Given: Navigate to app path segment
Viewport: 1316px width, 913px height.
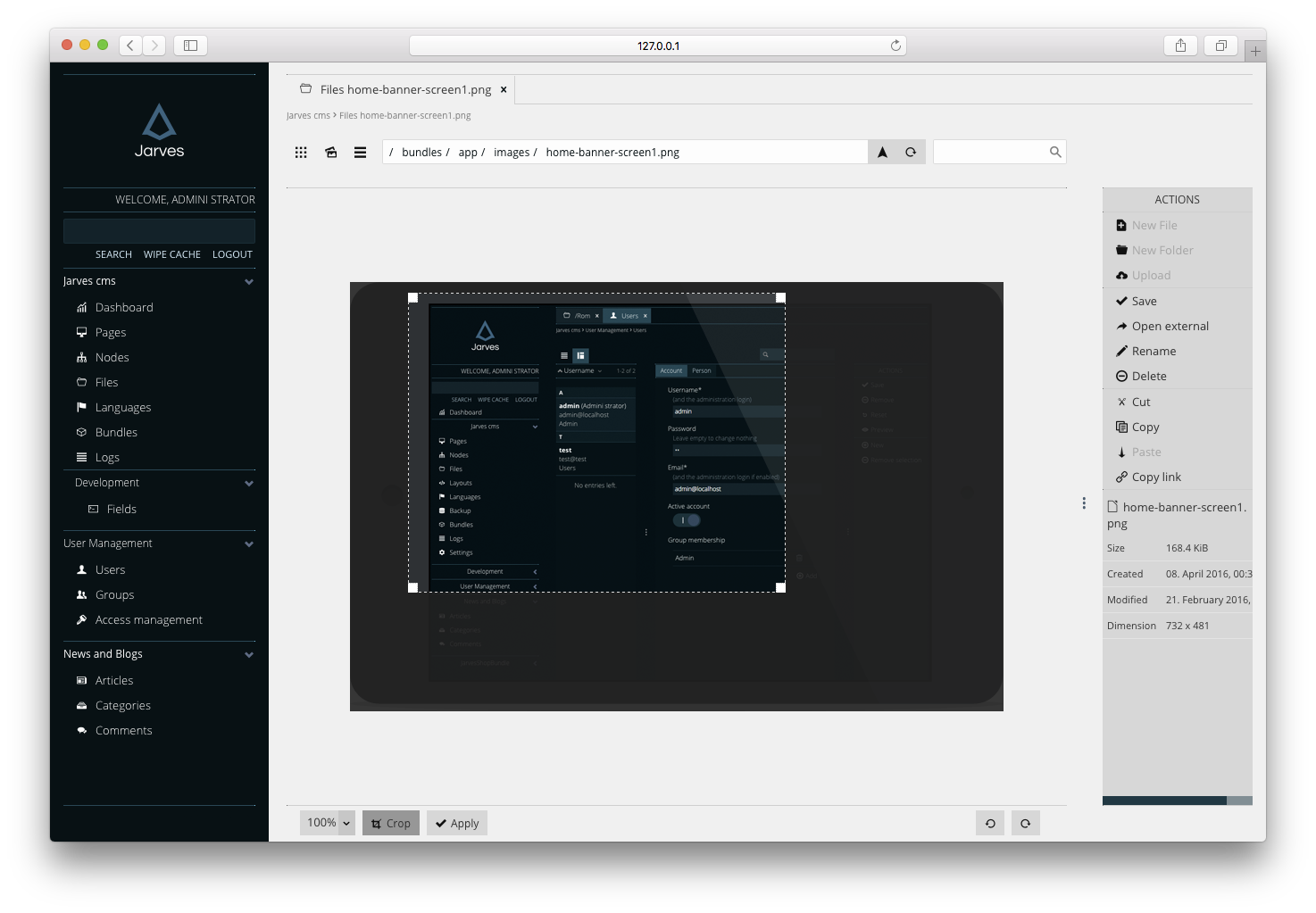Looking at the screenshot, I should [468, 153].
